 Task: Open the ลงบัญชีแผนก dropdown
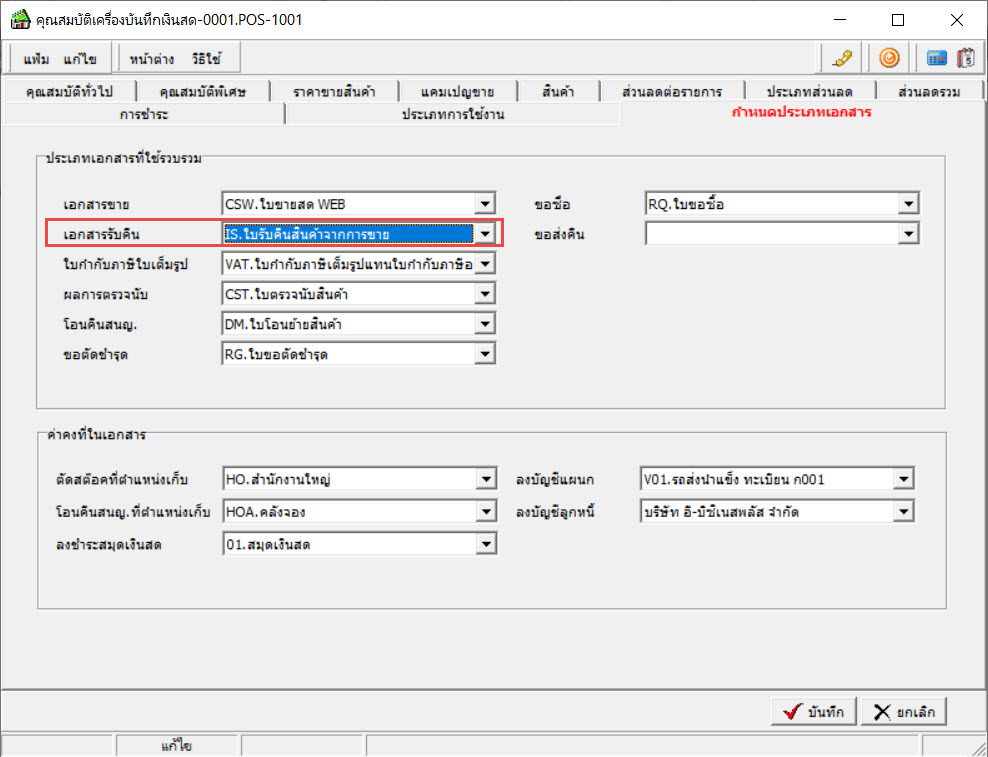pyautogui.click(x=903, y=479)
